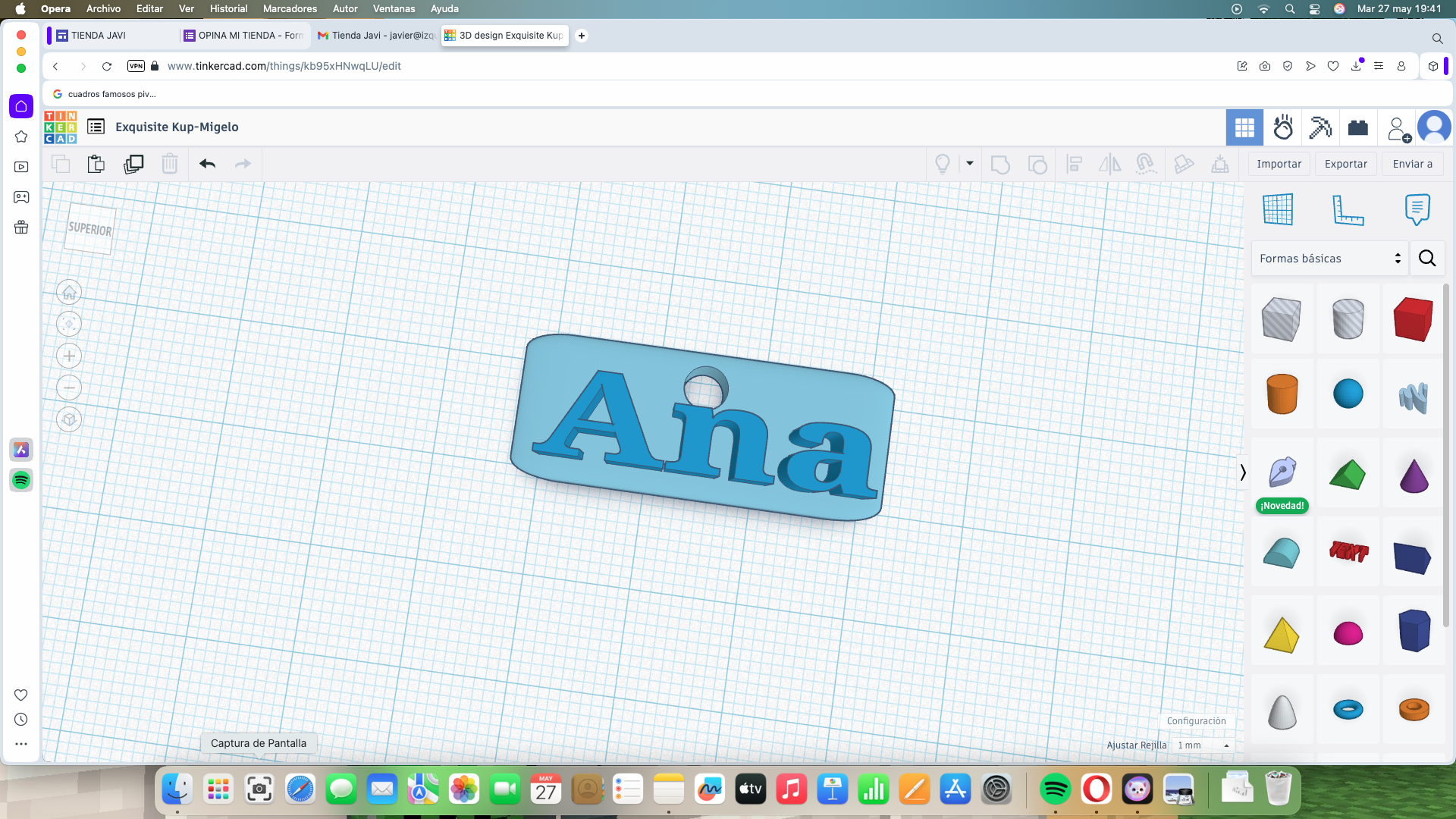
Task: Toggle perspective/orthographic view cube icon
Action: point(69,419)
